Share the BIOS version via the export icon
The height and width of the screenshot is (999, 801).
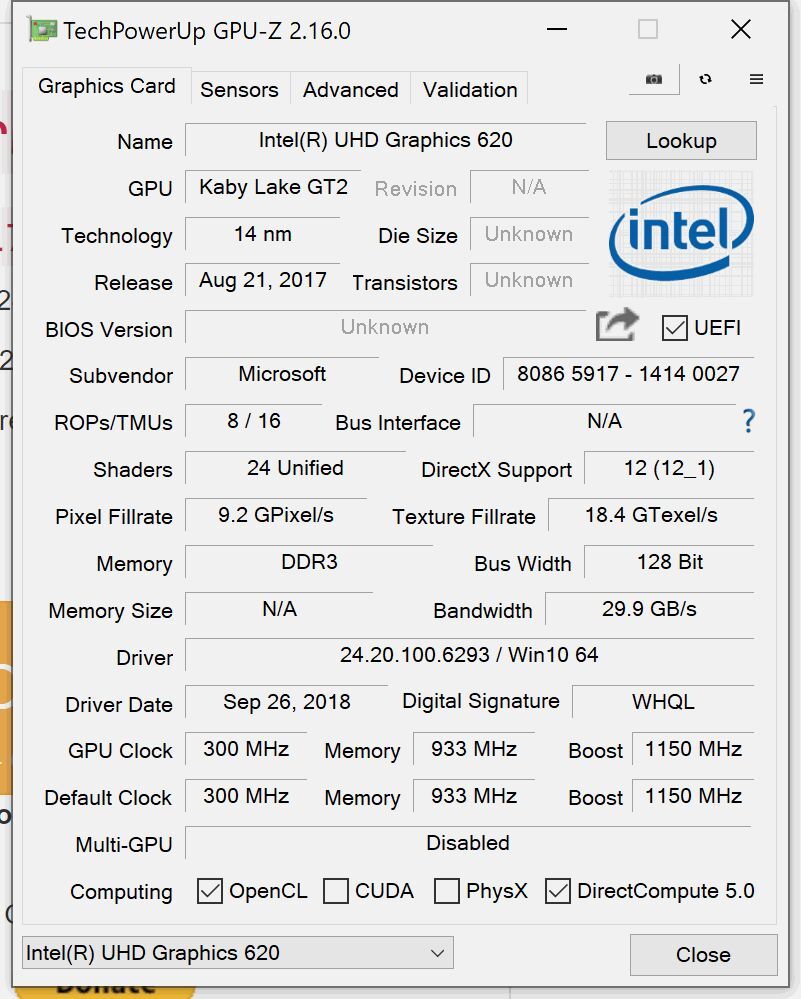pos(617,326)
